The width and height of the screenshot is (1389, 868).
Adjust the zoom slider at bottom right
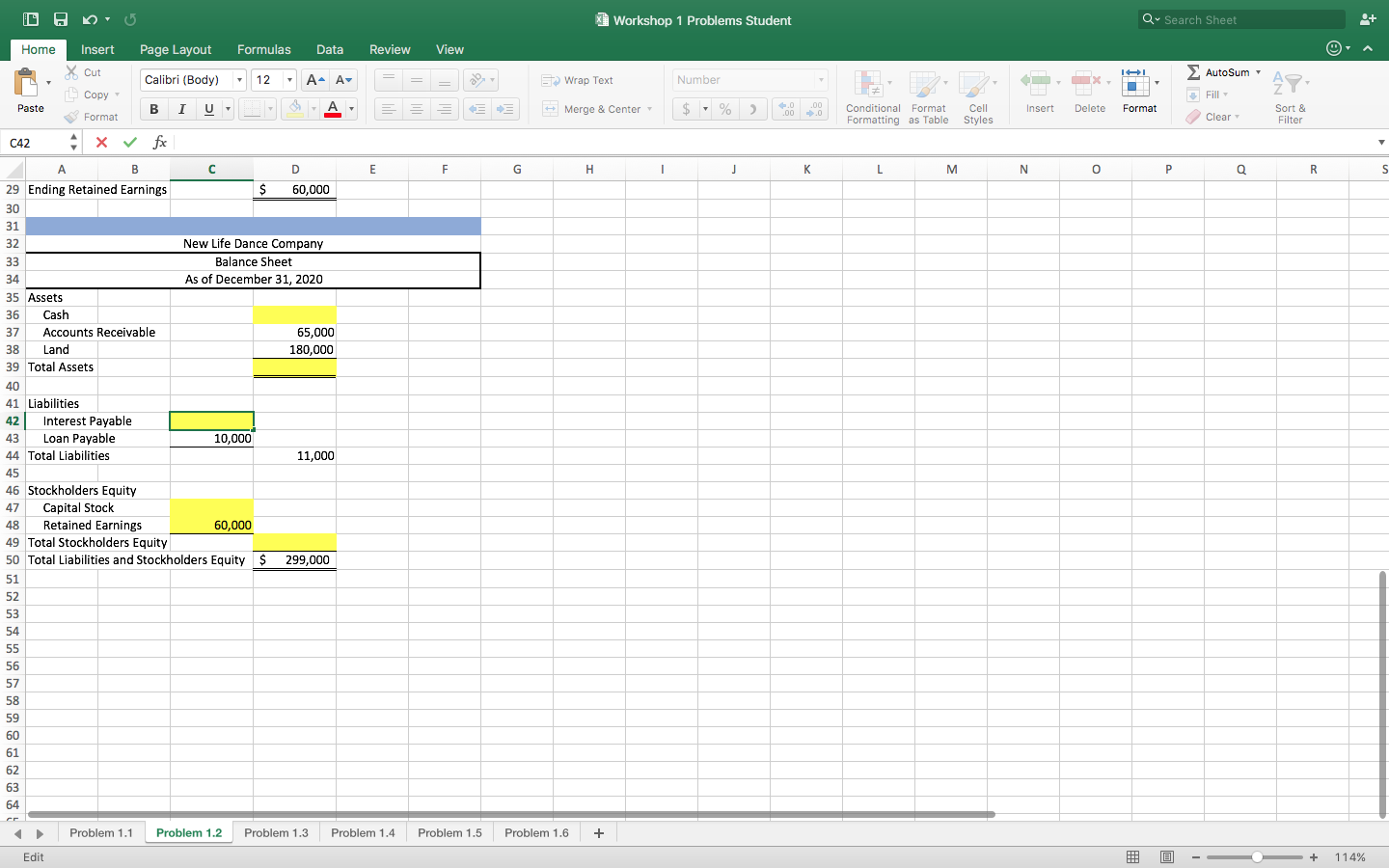point(1256,855)
